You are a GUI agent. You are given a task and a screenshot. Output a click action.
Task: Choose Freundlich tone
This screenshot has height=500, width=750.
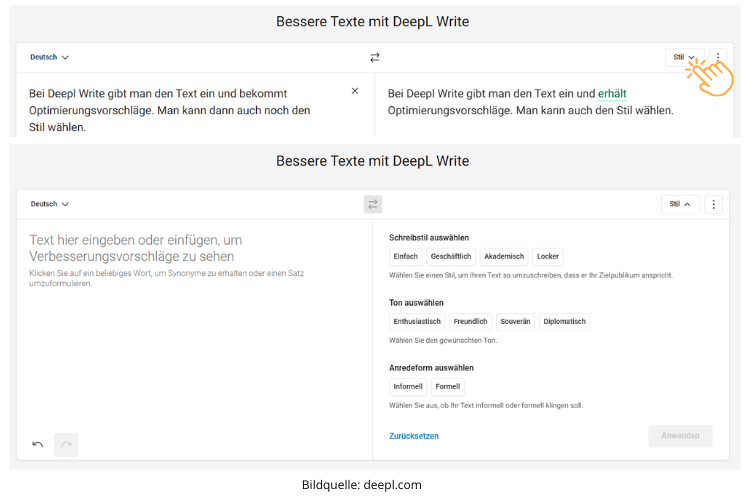tap(470, 322)
